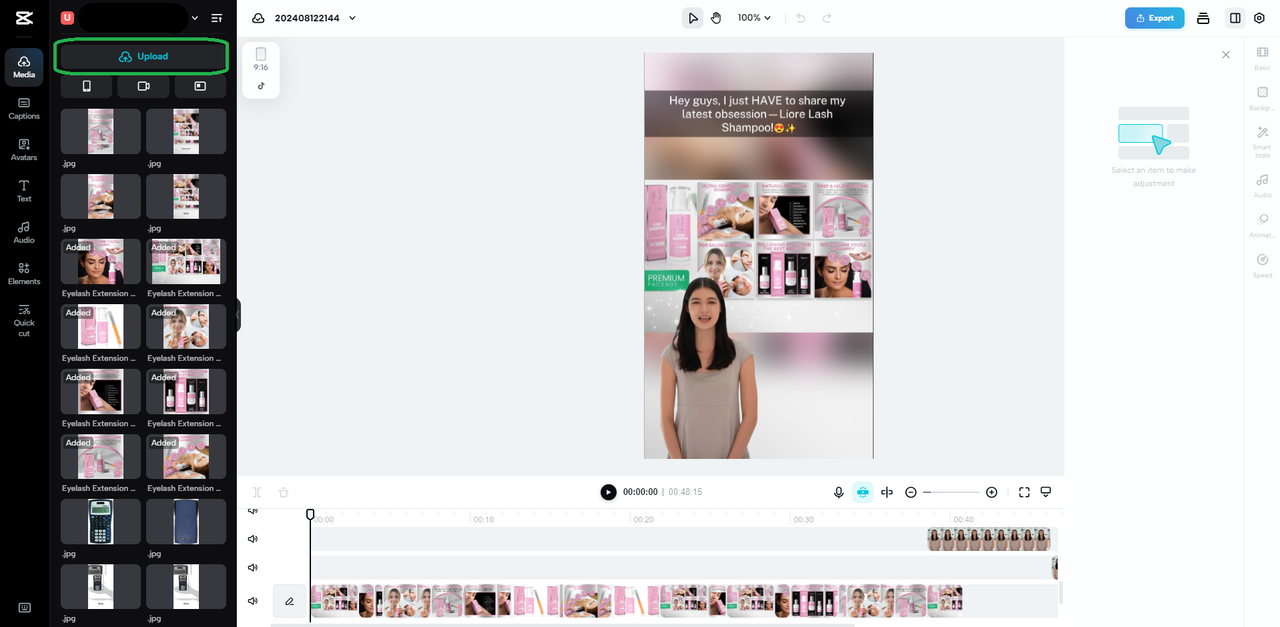Viewport: 1280px width, 627px height.
Task: Choose screen recording icon
Action: point(200,86)
